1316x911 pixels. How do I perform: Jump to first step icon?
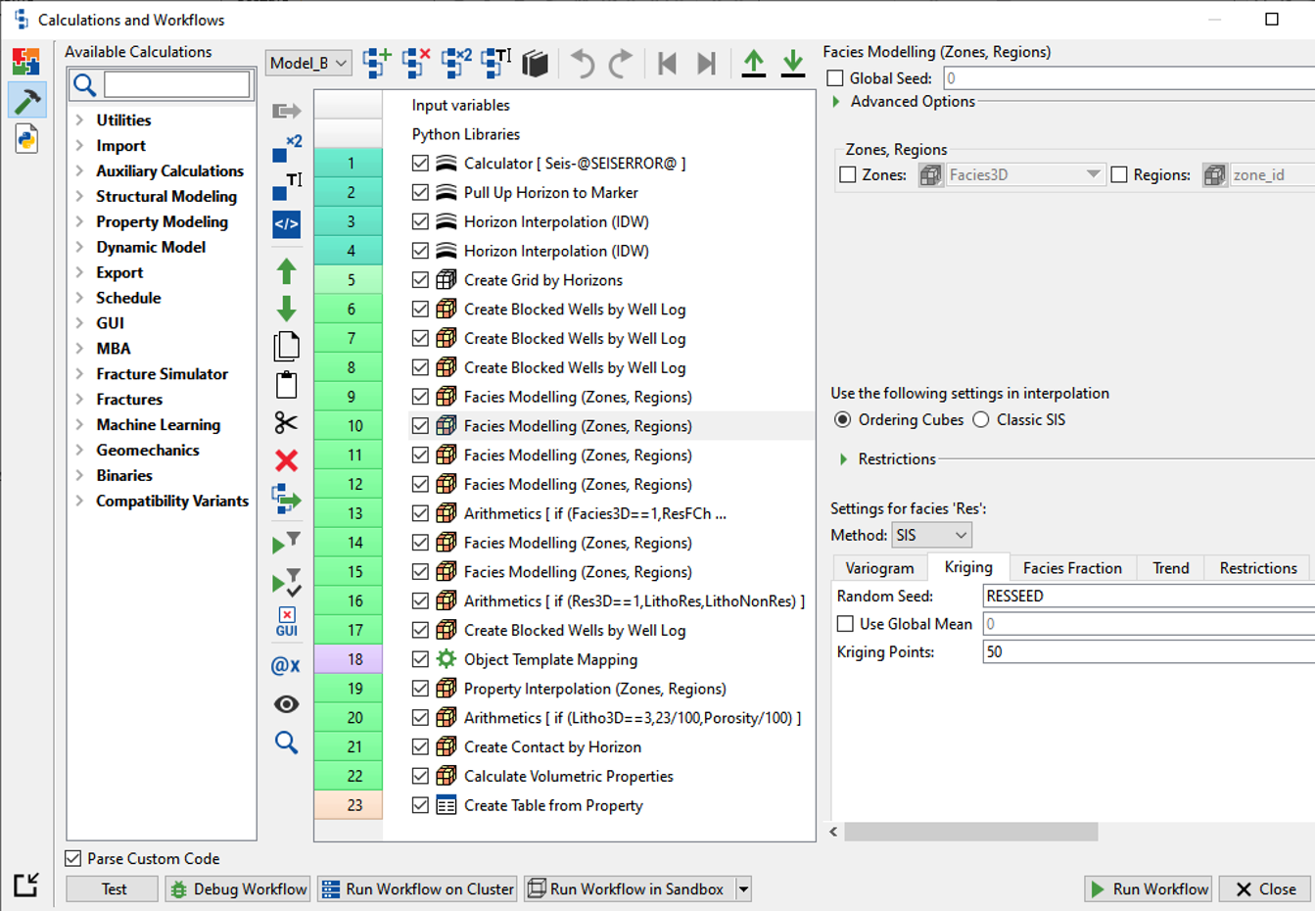pyautogui.click(x=668, y=64)
